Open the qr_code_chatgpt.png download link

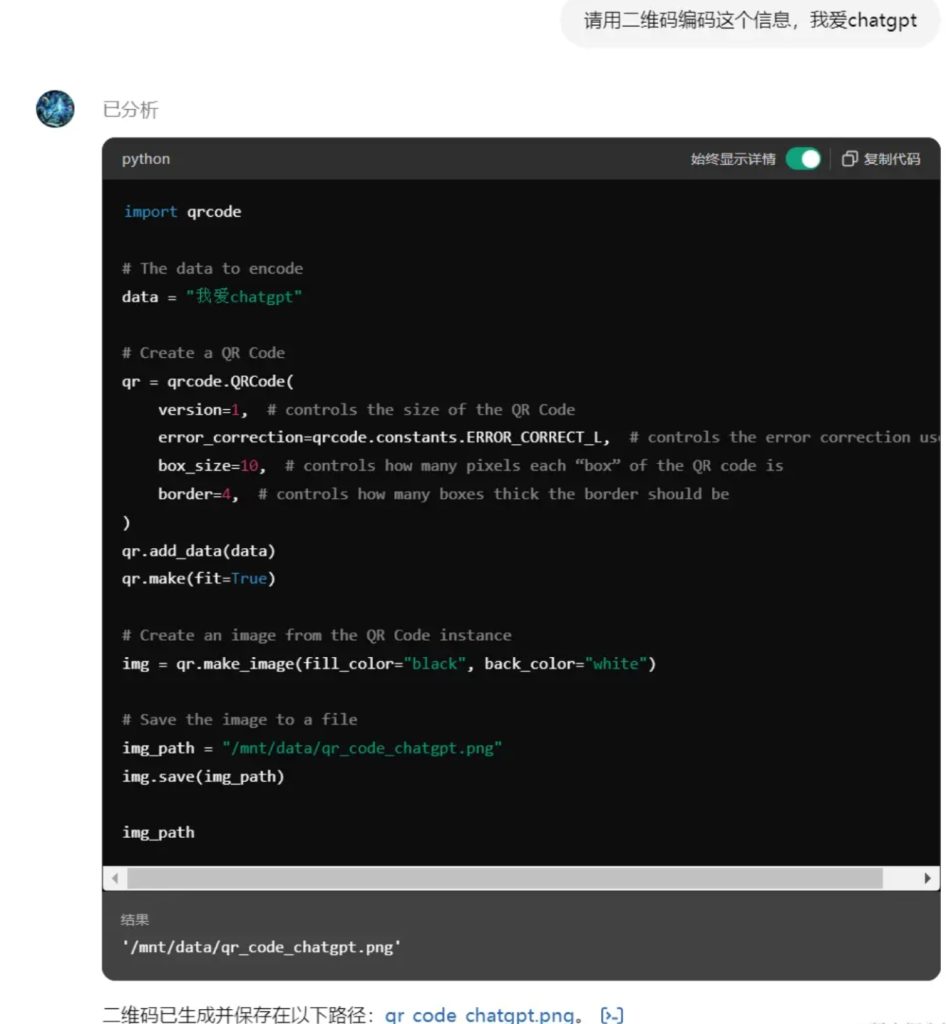coord(480,1015)
